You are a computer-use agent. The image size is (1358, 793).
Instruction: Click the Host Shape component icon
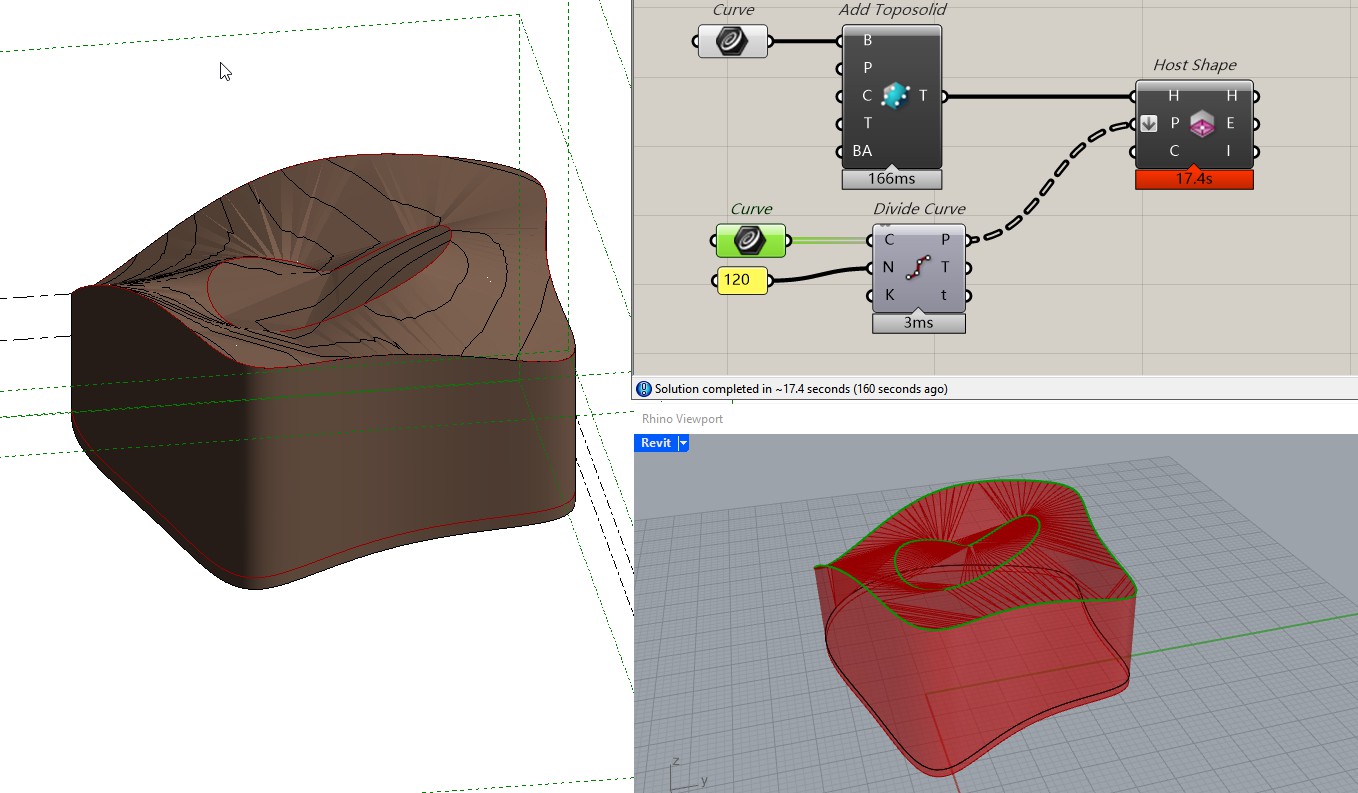1201,124
